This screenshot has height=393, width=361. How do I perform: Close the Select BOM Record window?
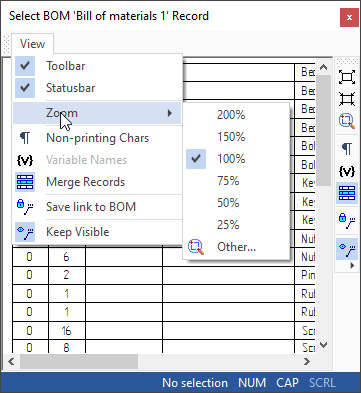pyautogui.click(x=349, y=17)
